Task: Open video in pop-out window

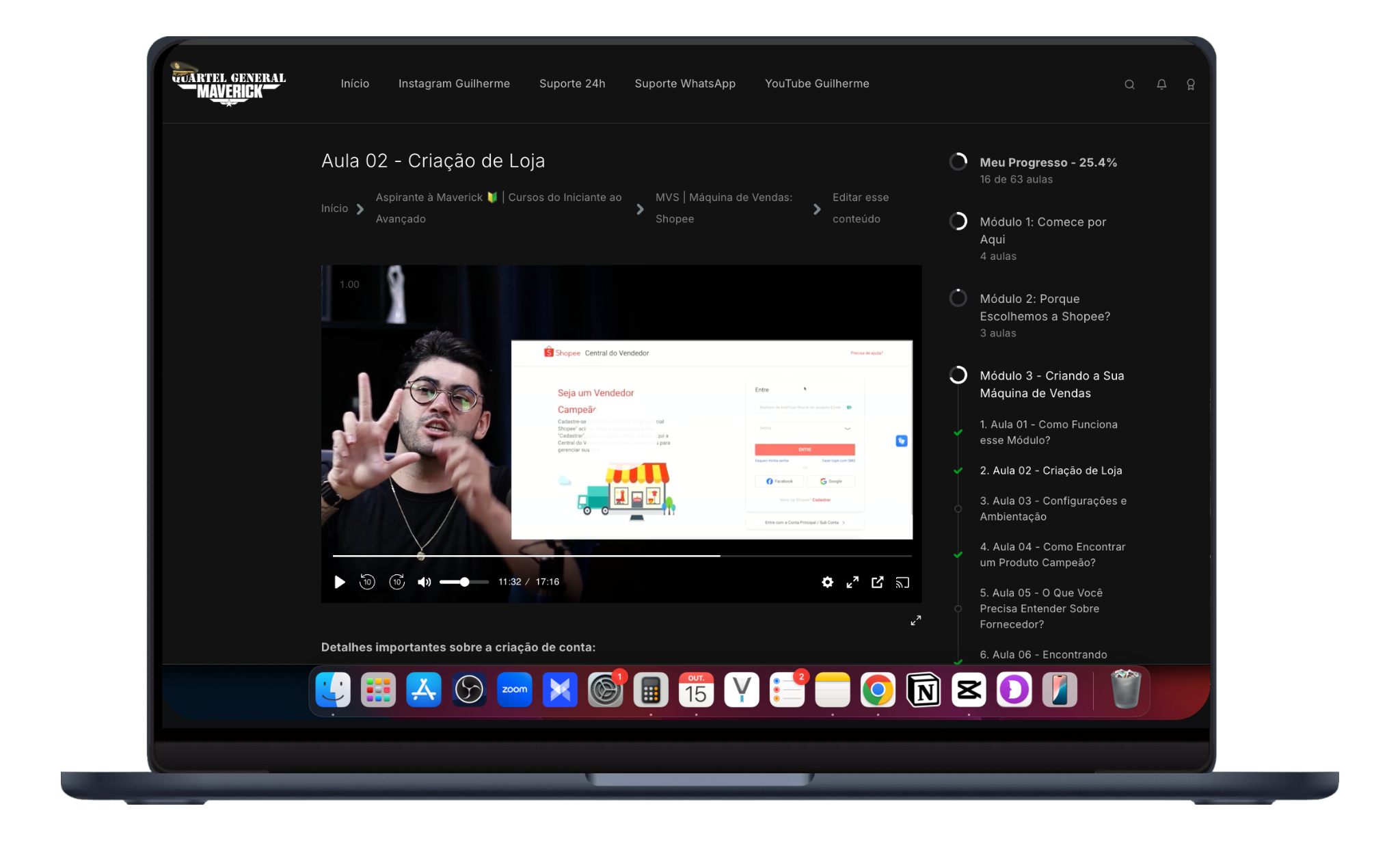Action: 878,582
